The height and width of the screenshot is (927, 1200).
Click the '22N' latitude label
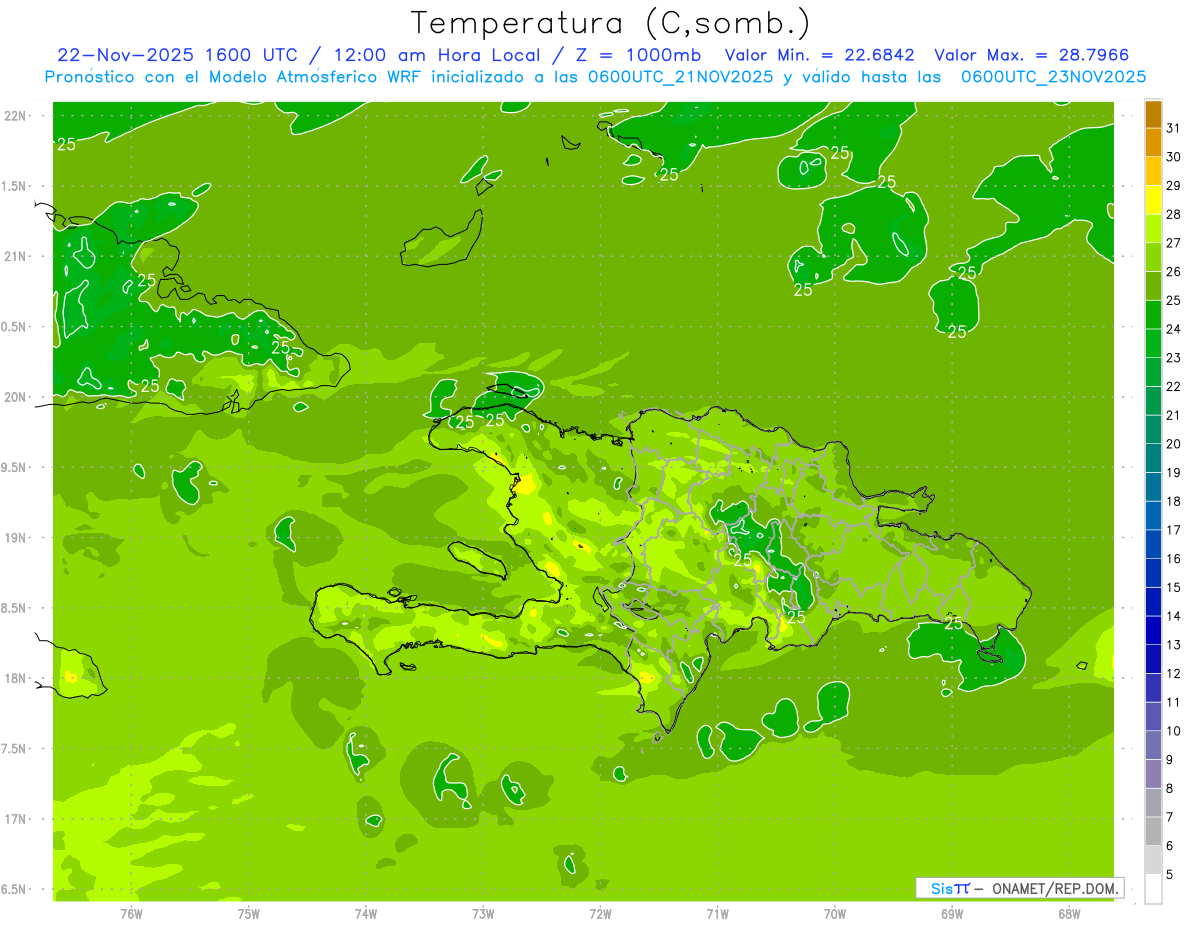click(14, 116)
